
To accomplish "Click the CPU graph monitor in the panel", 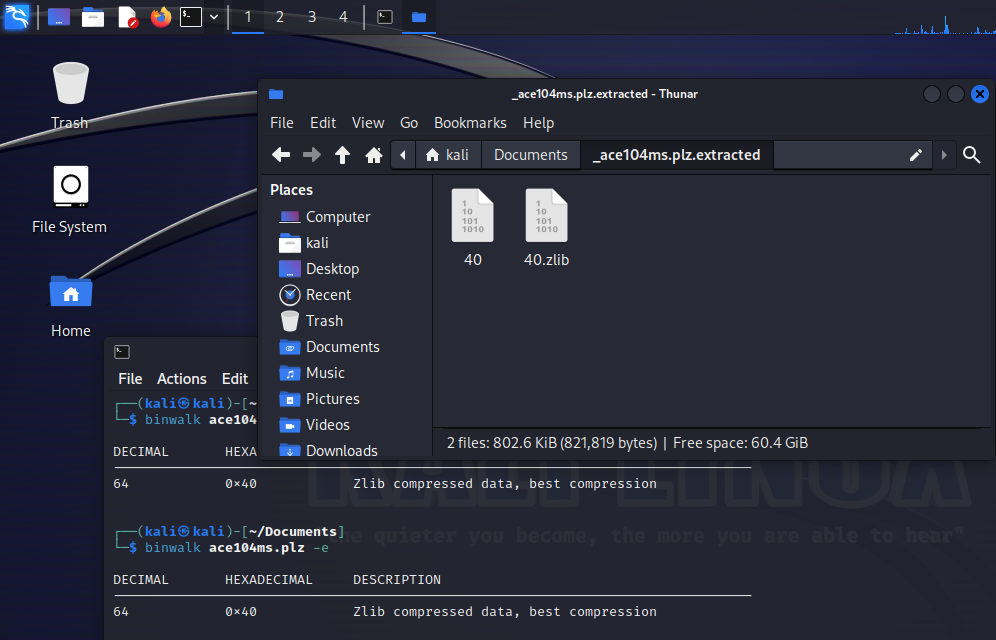I will coord(944,23).
